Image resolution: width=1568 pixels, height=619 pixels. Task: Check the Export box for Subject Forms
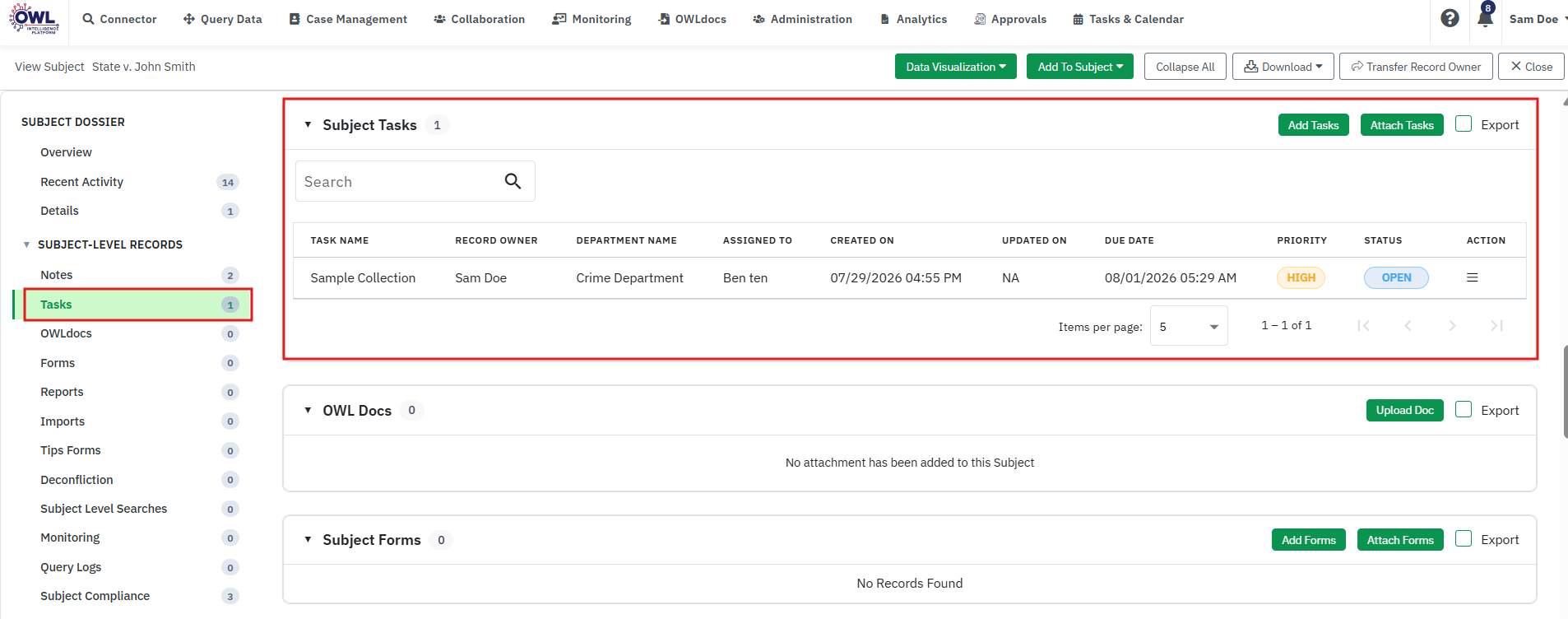click(x=1464, y=539)
